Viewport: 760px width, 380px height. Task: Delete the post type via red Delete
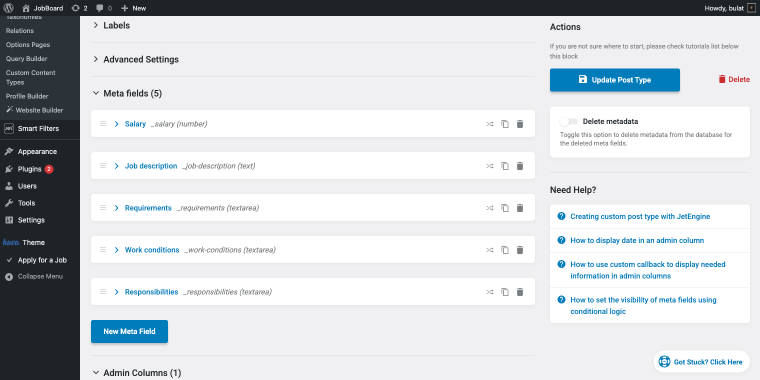(x=734, y=79)
